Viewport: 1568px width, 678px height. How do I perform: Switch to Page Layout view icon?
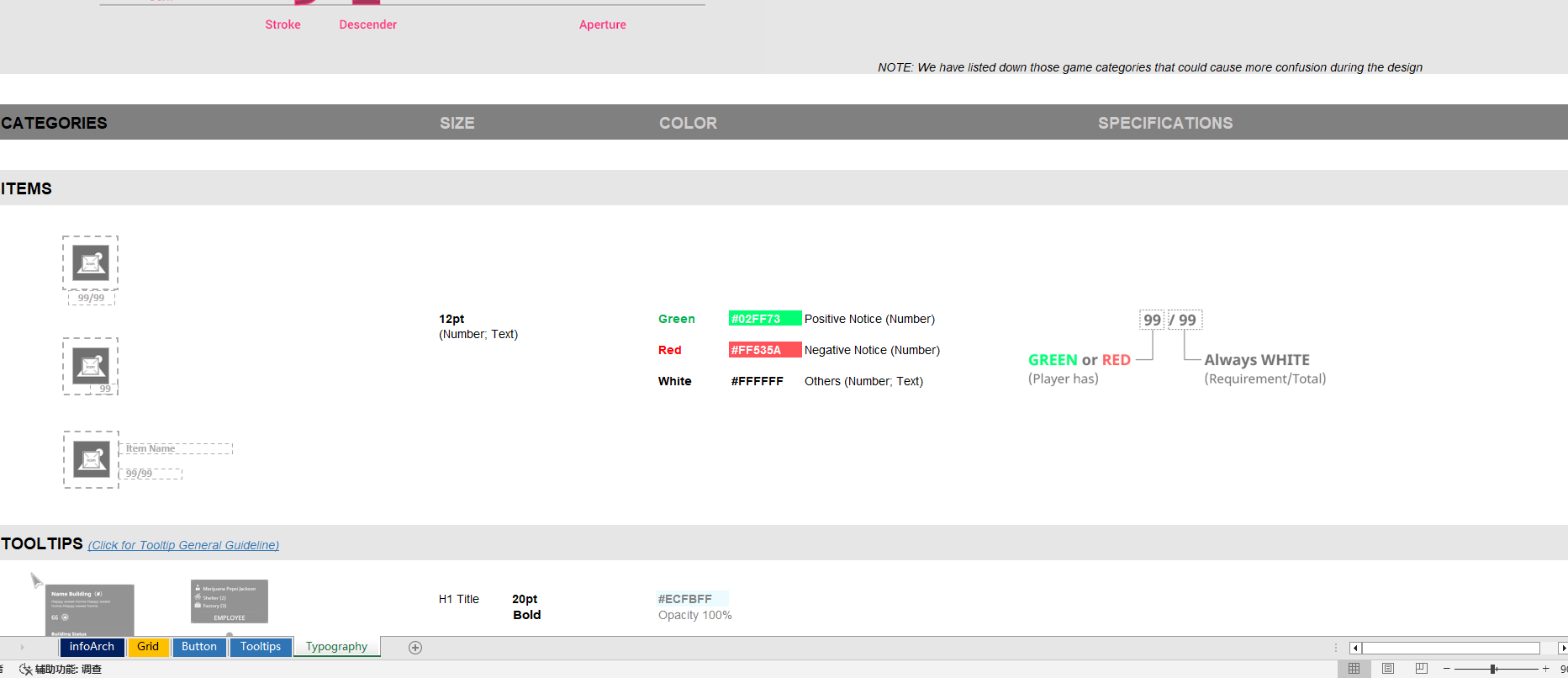1388,669
